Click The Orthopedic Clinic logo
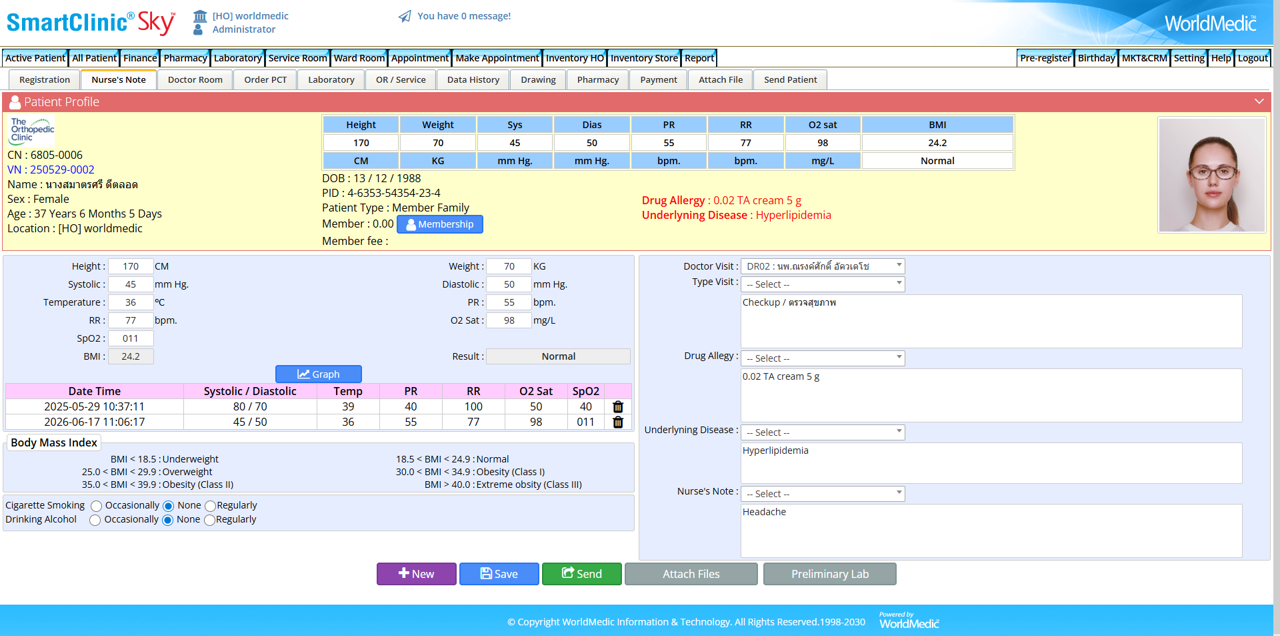The image size is (1280, 636). tap(31, 131)
